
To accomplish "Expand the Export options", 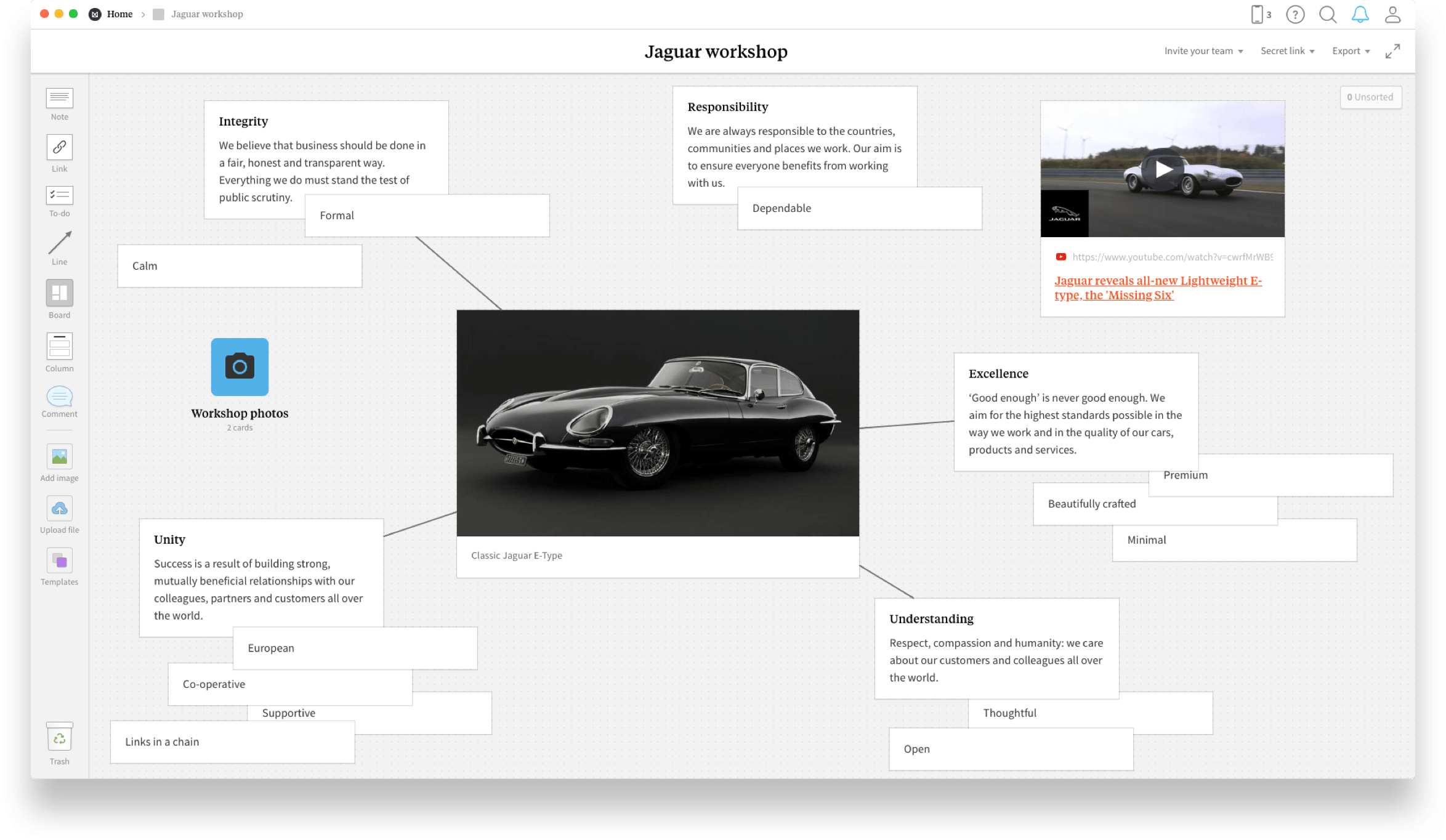I will pos(1350,50).
